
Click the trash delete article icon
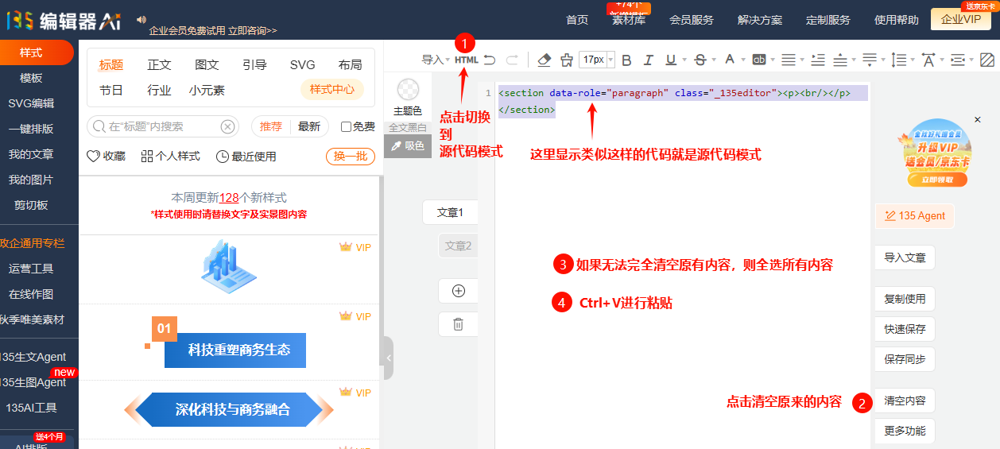tap(458, 324)
